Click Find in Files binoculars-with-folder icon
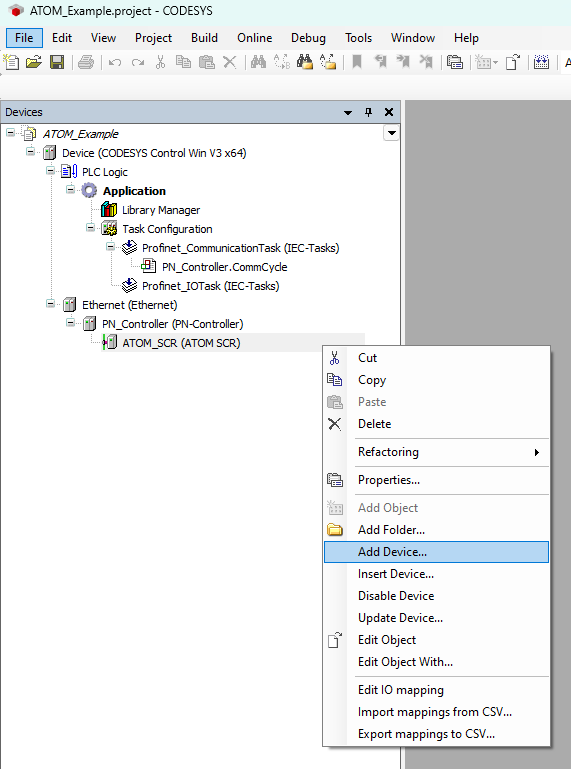 305,62
